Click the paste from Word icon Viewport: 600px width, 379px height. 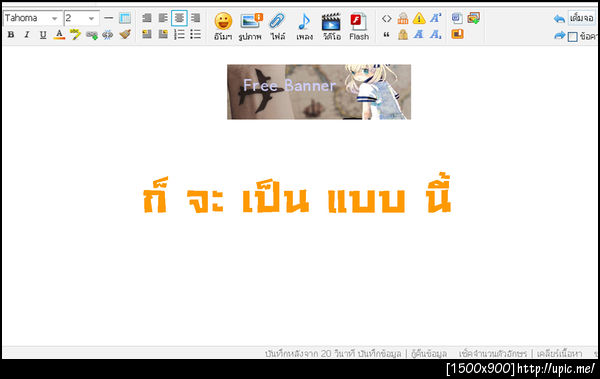point(457,18)
